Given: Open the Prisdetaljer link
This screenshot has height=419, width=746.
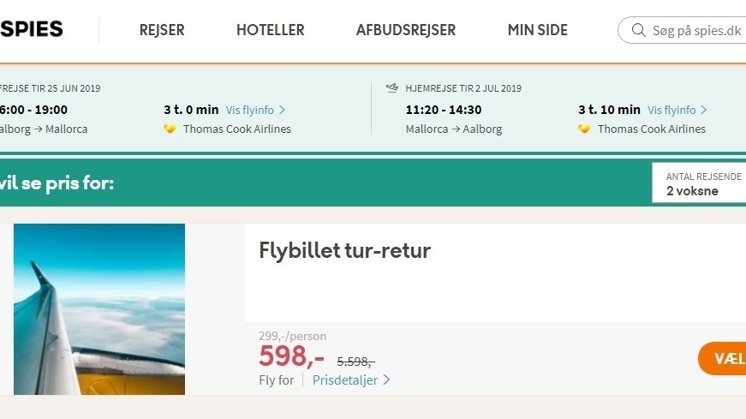Looking at the screenshot, I should (344, 380).
